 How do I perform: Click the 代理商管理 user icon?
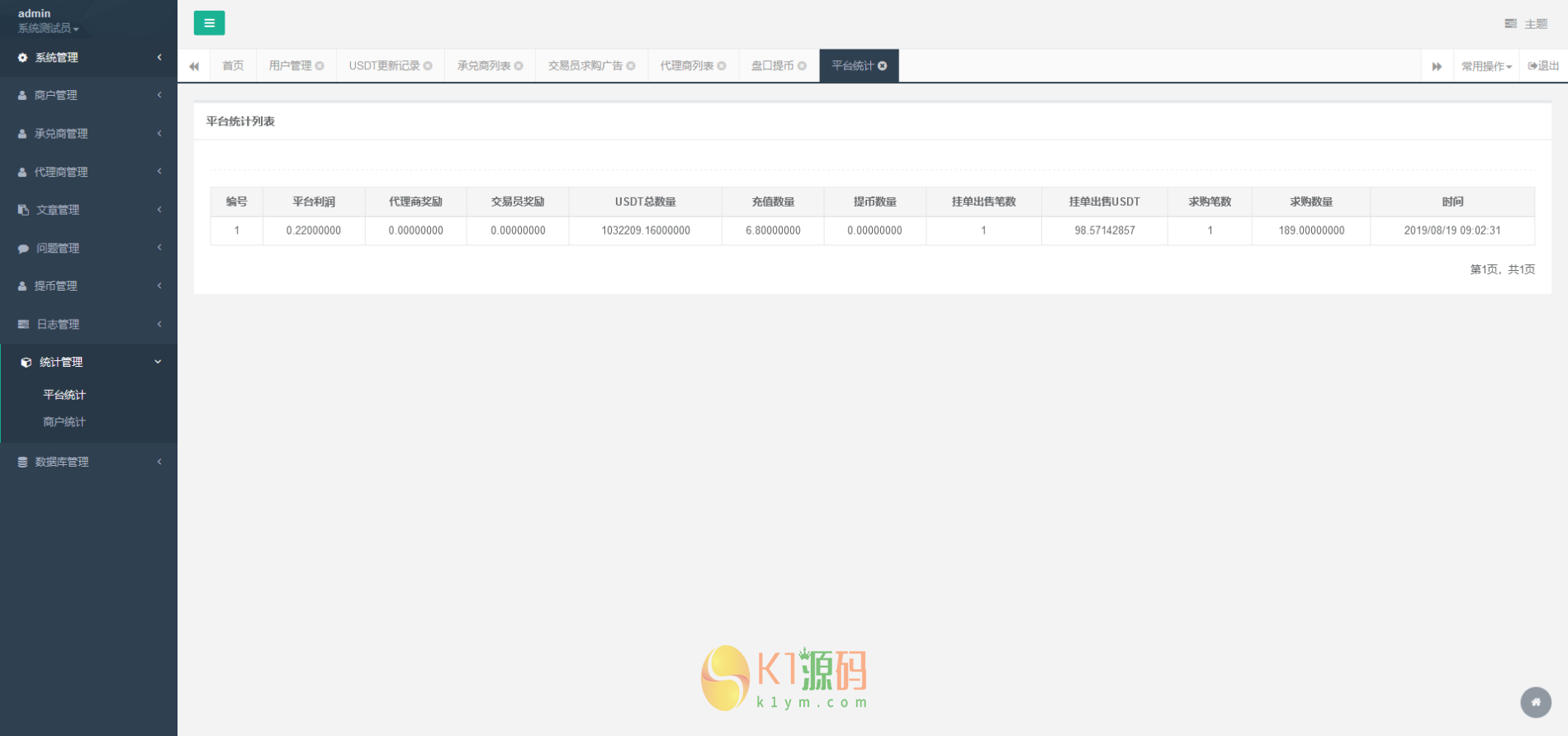[22, 173]
